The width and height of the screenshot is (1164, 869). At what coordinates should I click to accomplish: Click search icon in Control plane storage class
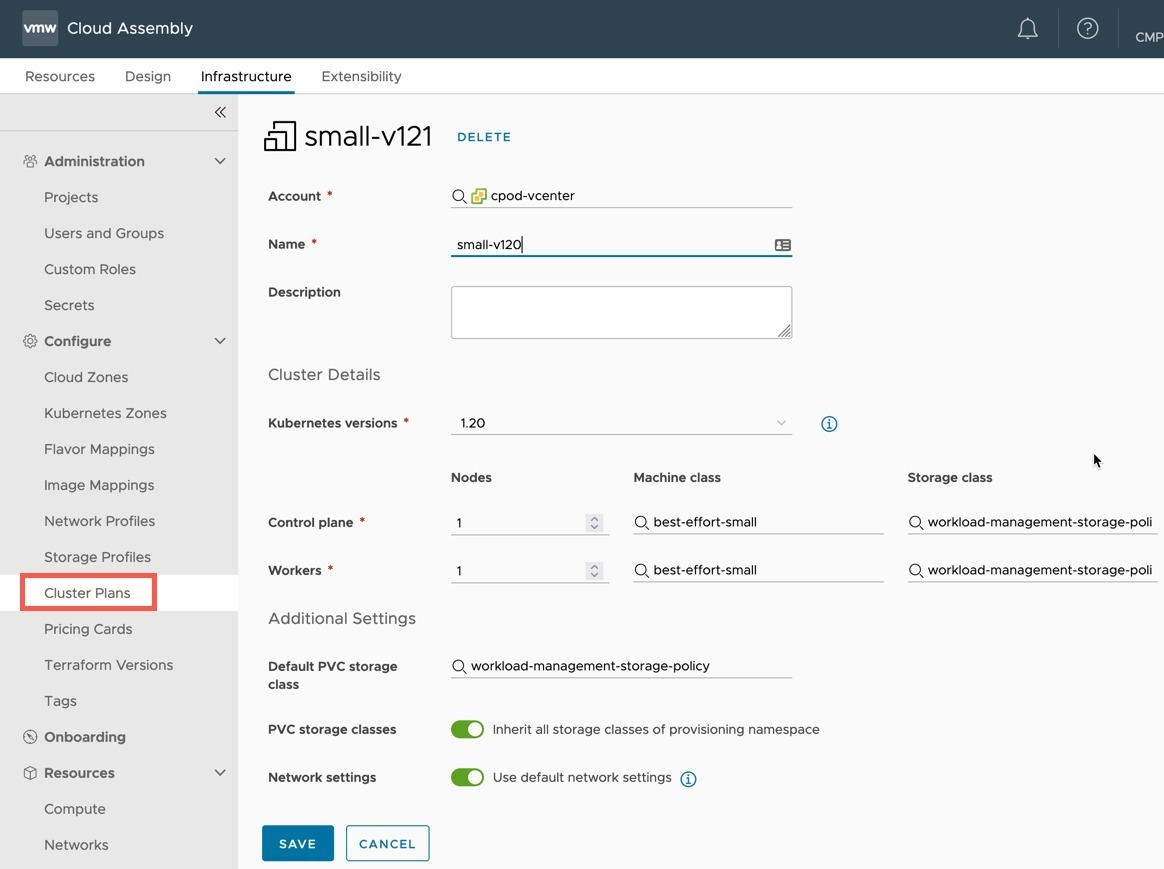(915, 522)
